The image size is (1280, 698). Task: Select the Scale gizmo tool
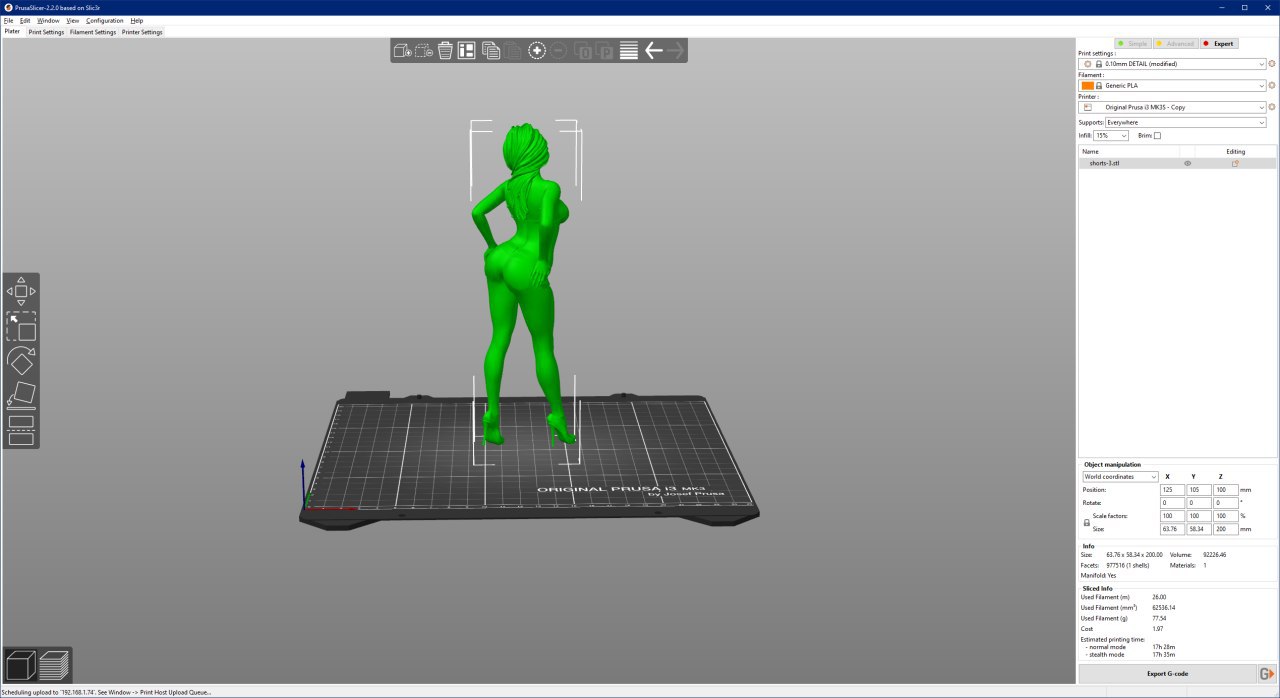21,326
